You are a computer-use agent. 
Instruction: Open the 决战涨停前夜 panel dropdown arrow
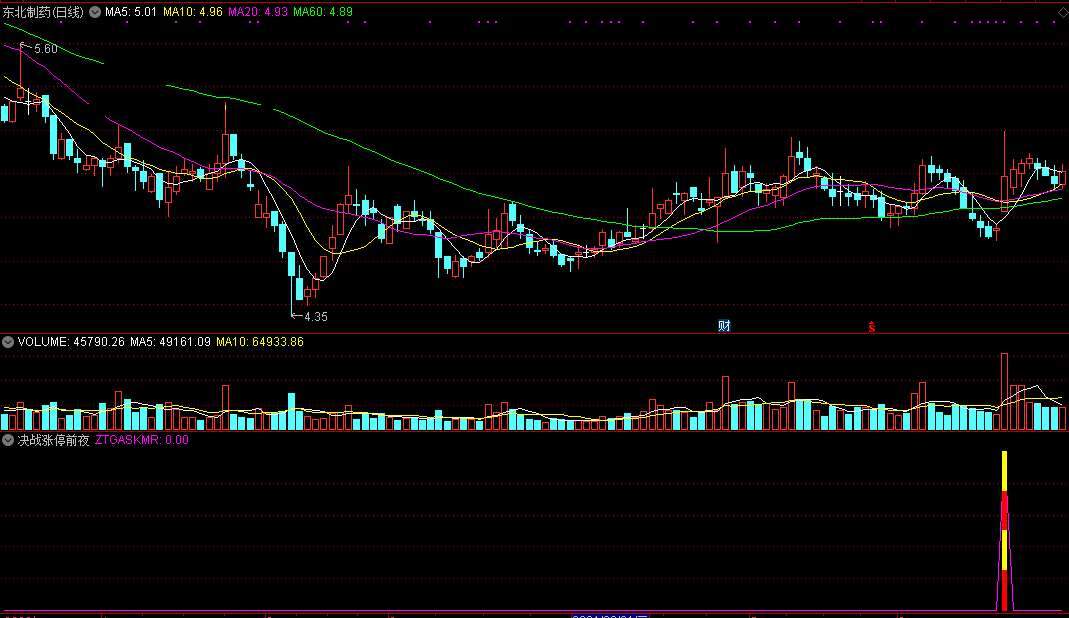tap(8, 440)
